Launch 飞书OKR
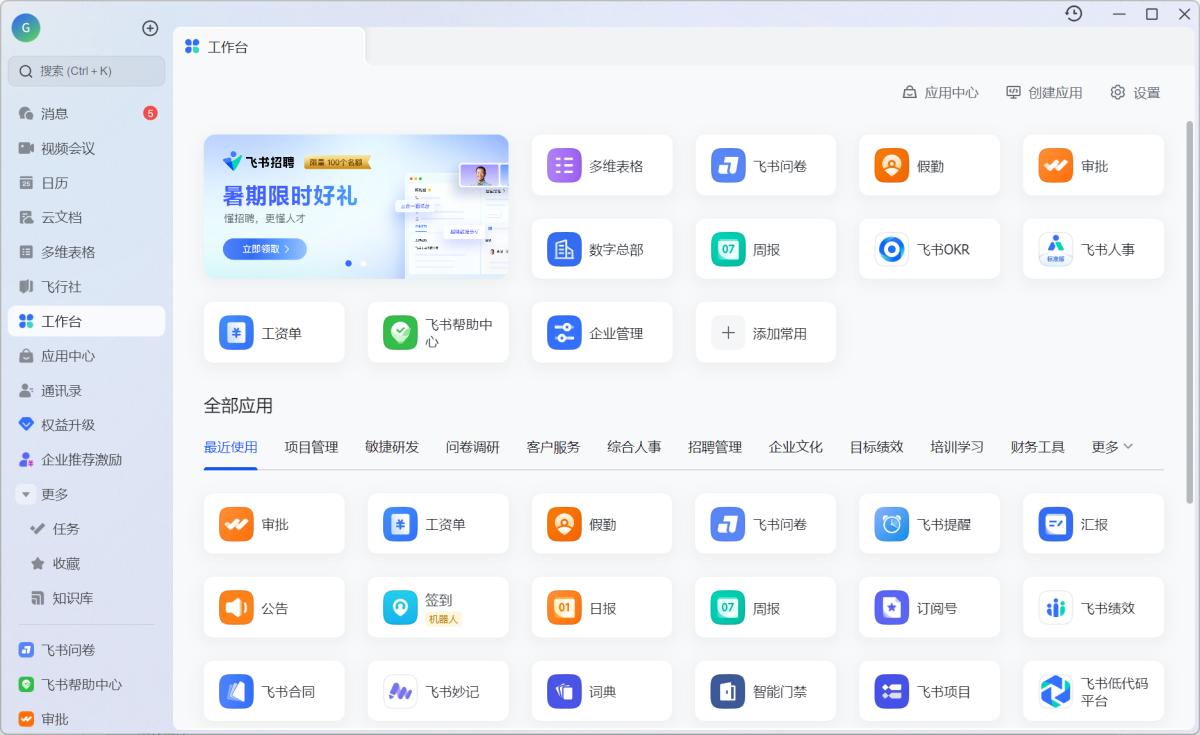The width and height of the screenshot is (1200, 735). click(x=928, y=249)
